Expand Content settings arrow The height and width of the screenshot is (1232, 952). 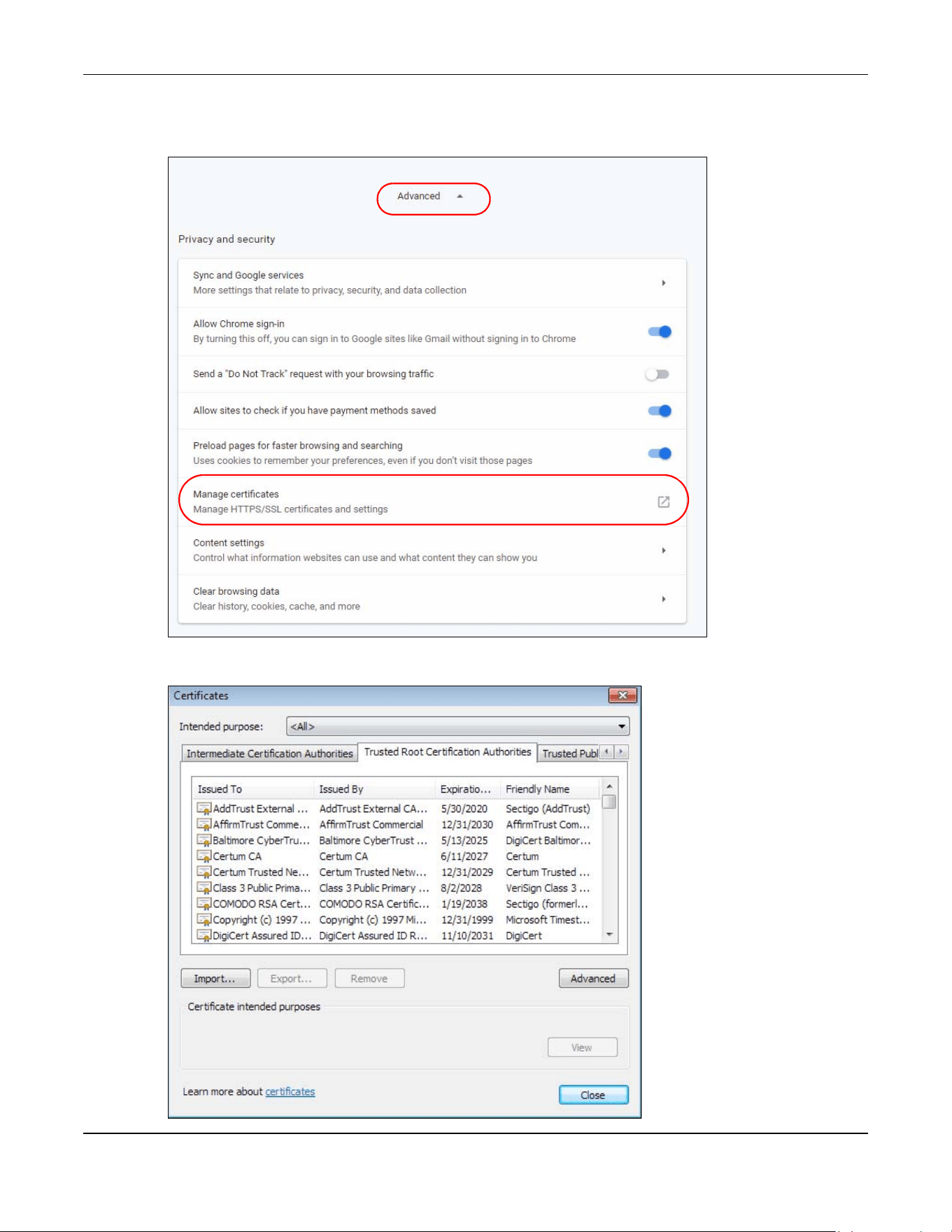[x=663, y=551]
